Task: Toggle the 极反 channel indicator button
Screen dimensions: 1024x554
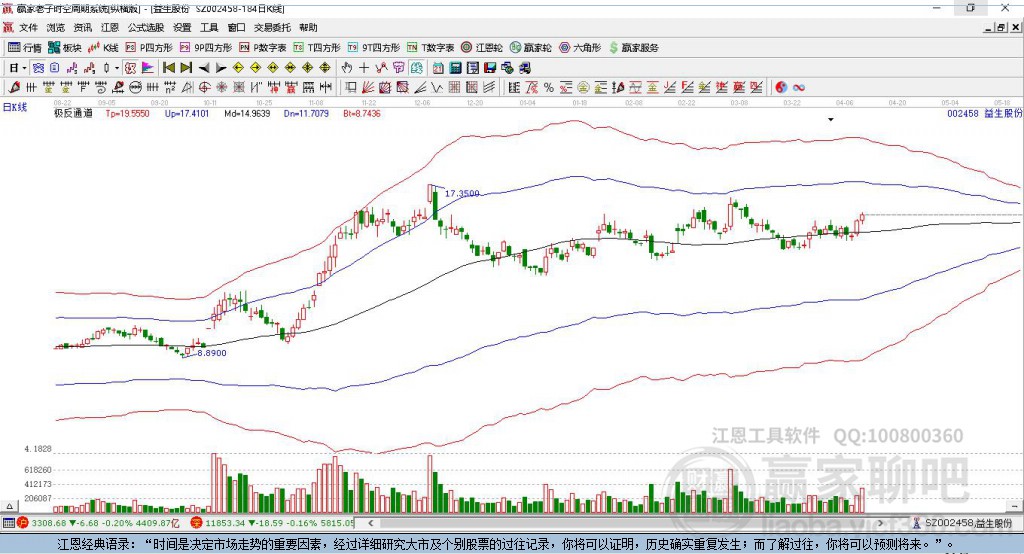Action: click(131, 68)
